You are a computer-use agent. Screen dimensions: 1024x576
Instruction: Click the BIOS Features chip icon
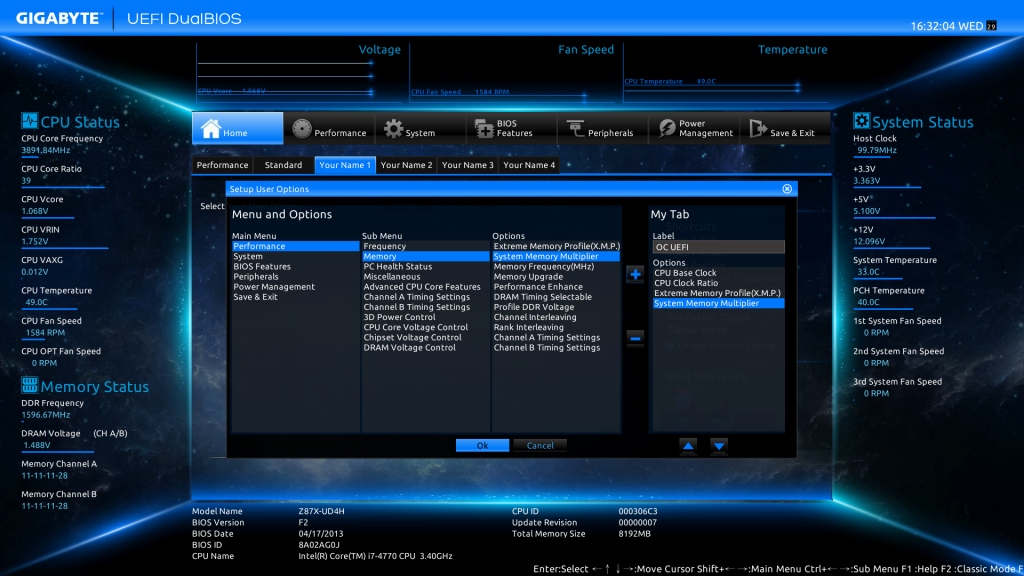click(x=484, y=129)
